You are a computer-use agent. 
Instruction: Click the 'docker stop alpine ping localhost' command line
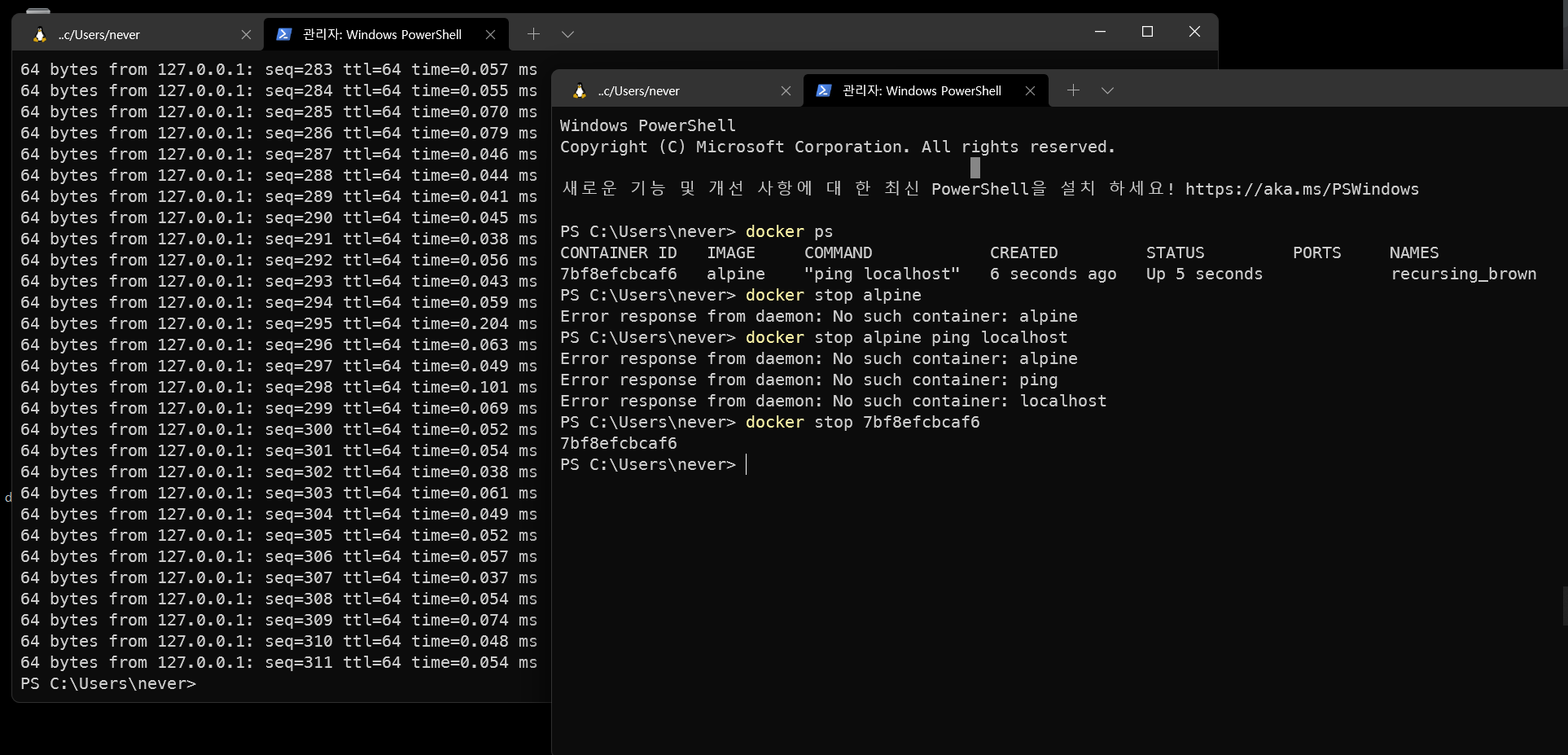pos(814,337)
